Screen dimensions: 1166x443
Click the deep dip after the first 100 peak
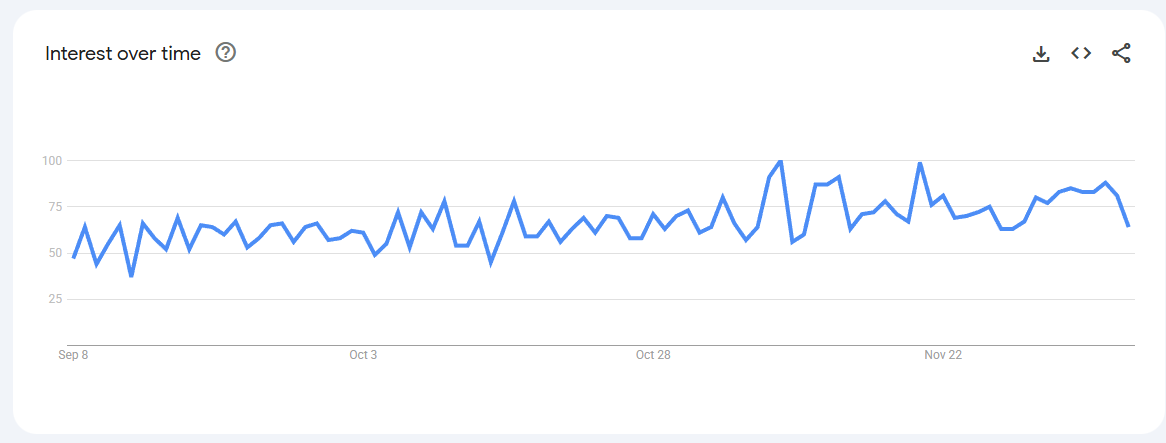click(792, 242)
